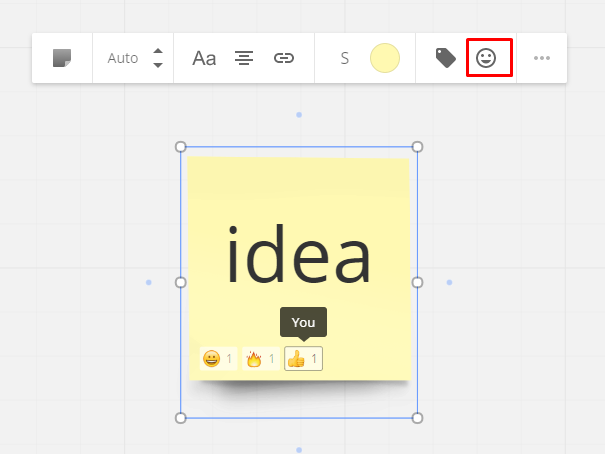Image resolution: width=605 pixels, height=454 pixels.
Task: Select the bottom-right resize handle
Action: 417,418
